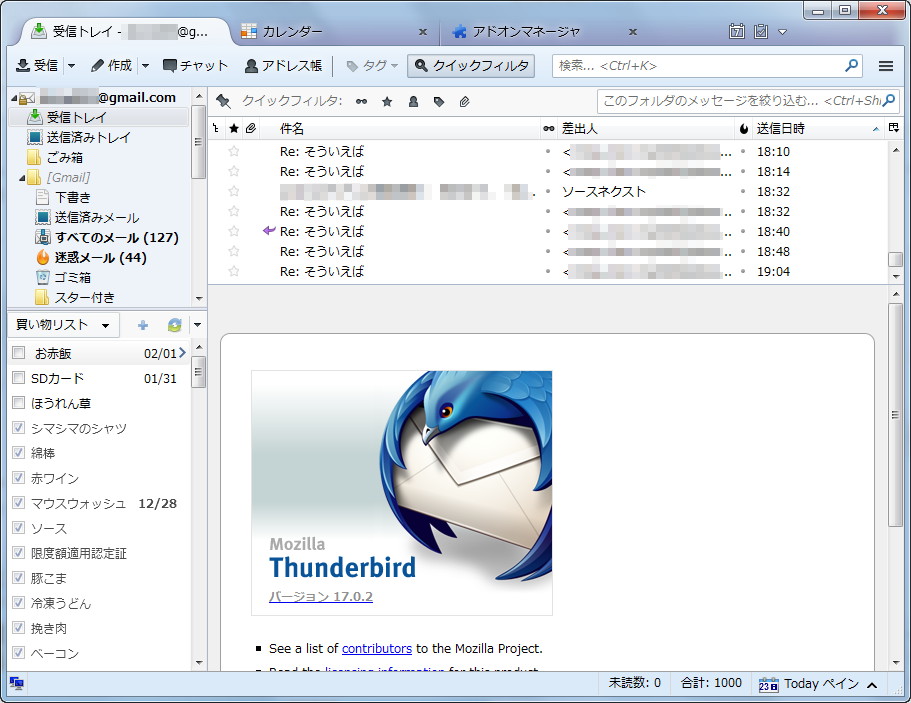Open the アドレス帳 address book

tap(283, 66)
